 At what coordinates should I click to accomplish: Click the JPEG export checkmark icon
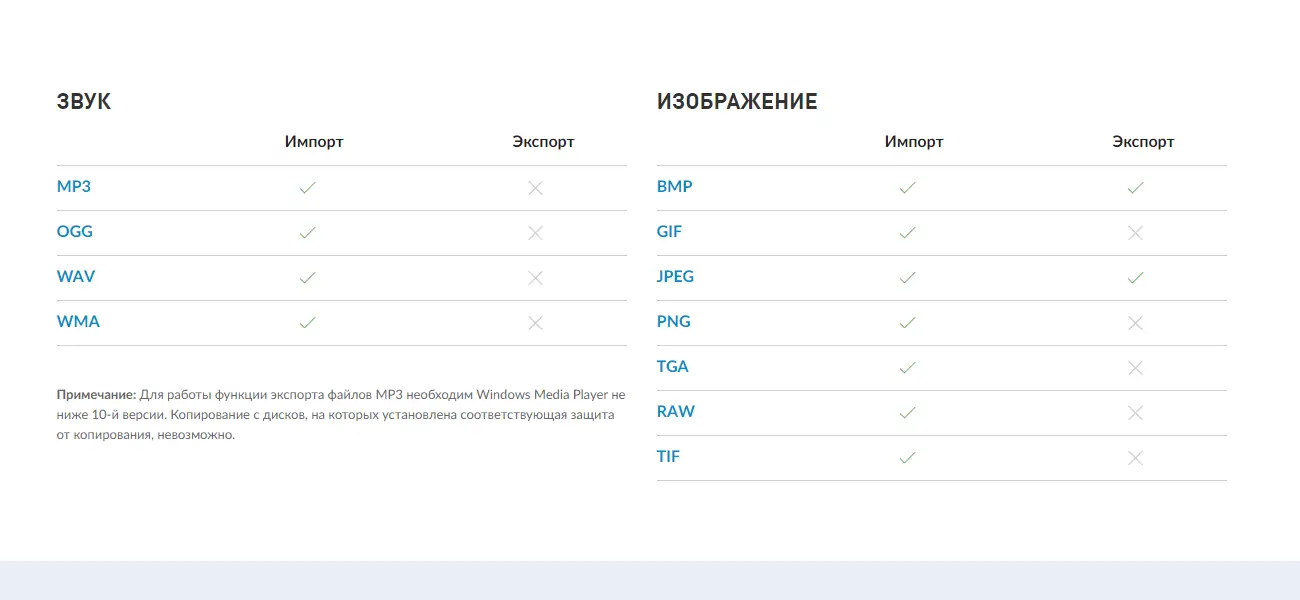(x=1135, y=278)
